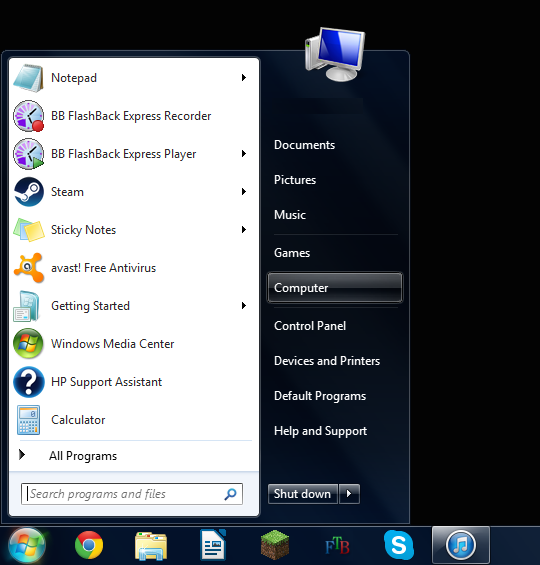Image resolution: width=540 pixels, height=565 pixels.
Task: Open Skype from the taskbar
Action: tap(398, 545)
